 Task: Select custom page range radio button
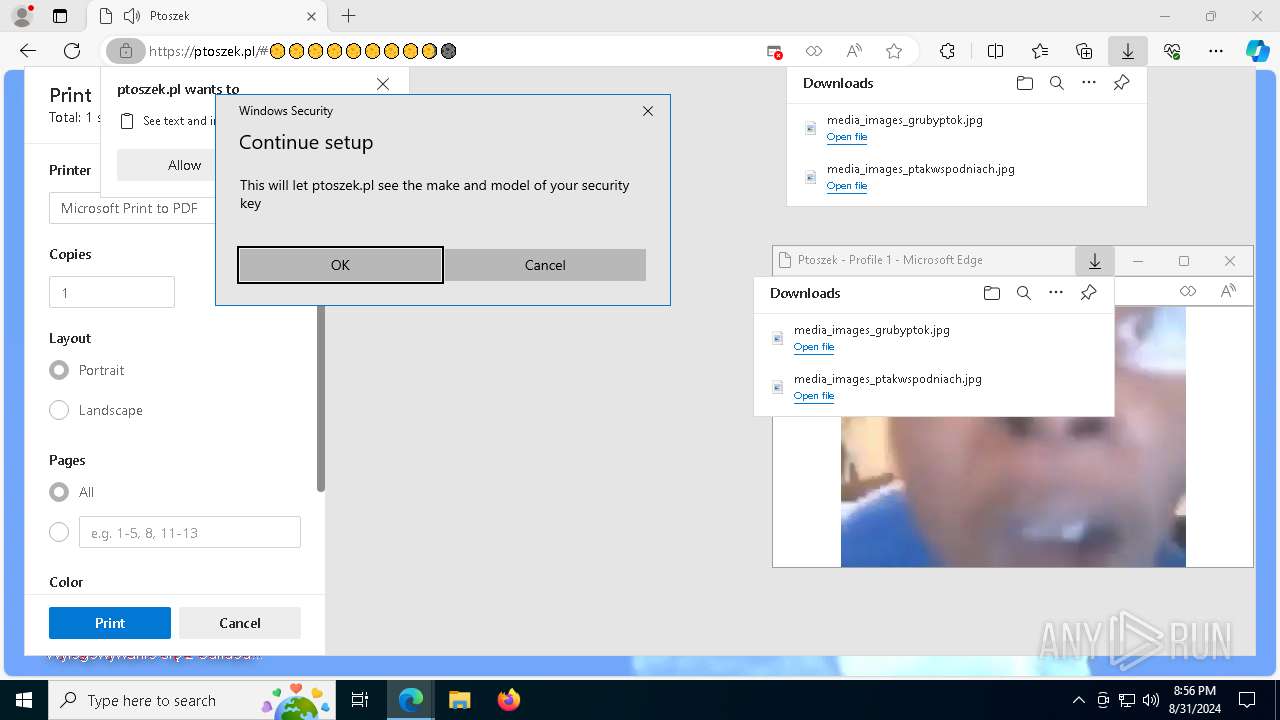[59, 532]
